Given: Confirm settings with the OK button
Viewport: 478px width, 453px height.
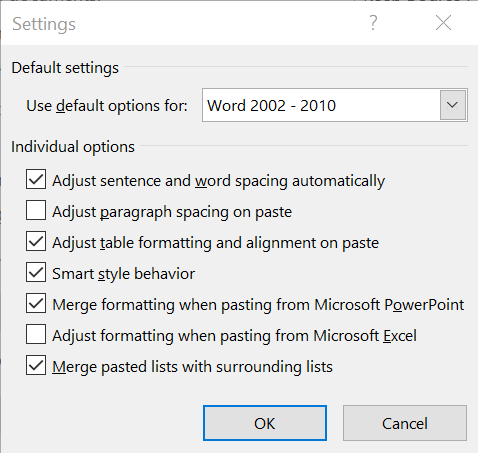Looking at the screenshot, I should pyautogui.click(x=265, y=423).
